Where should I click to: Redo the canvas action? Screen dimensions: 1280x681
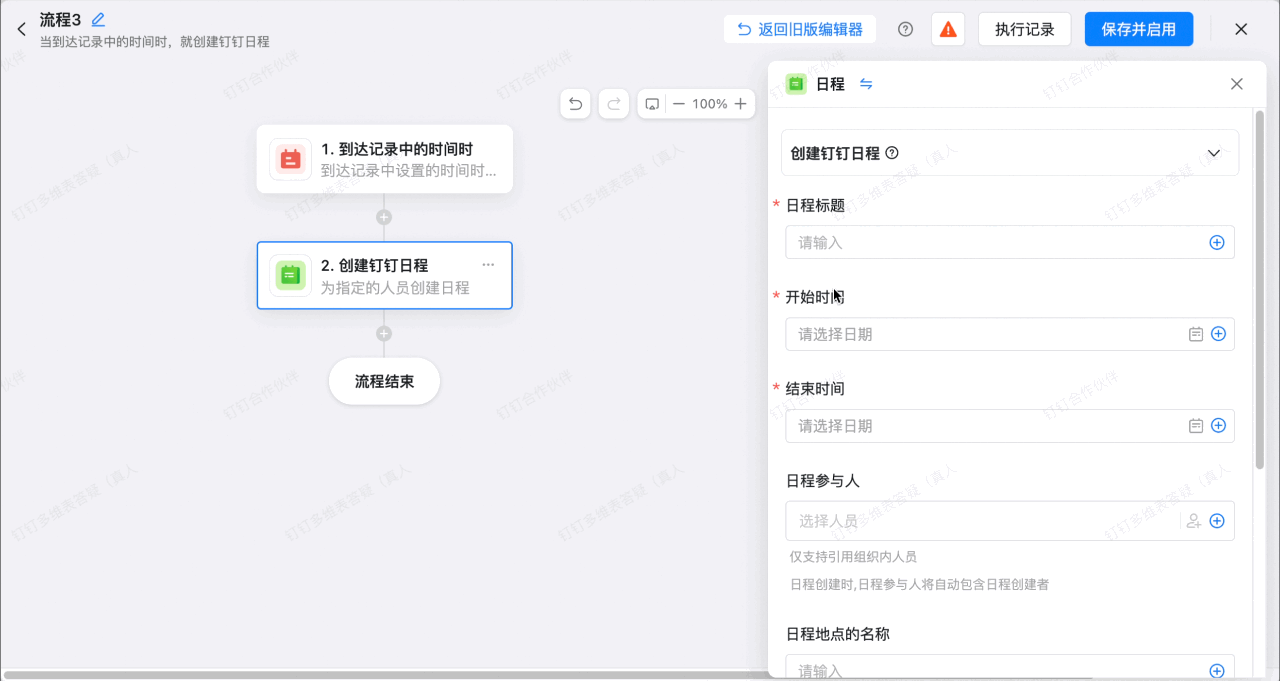(614, 104)
